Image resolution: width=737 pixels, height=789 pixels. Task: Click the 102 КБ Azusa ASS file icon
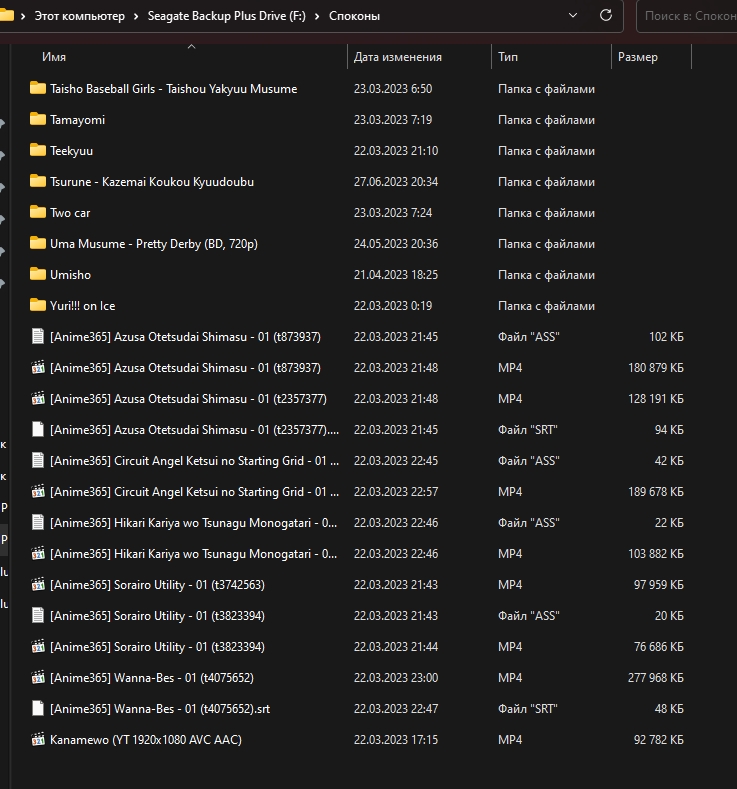38,336
